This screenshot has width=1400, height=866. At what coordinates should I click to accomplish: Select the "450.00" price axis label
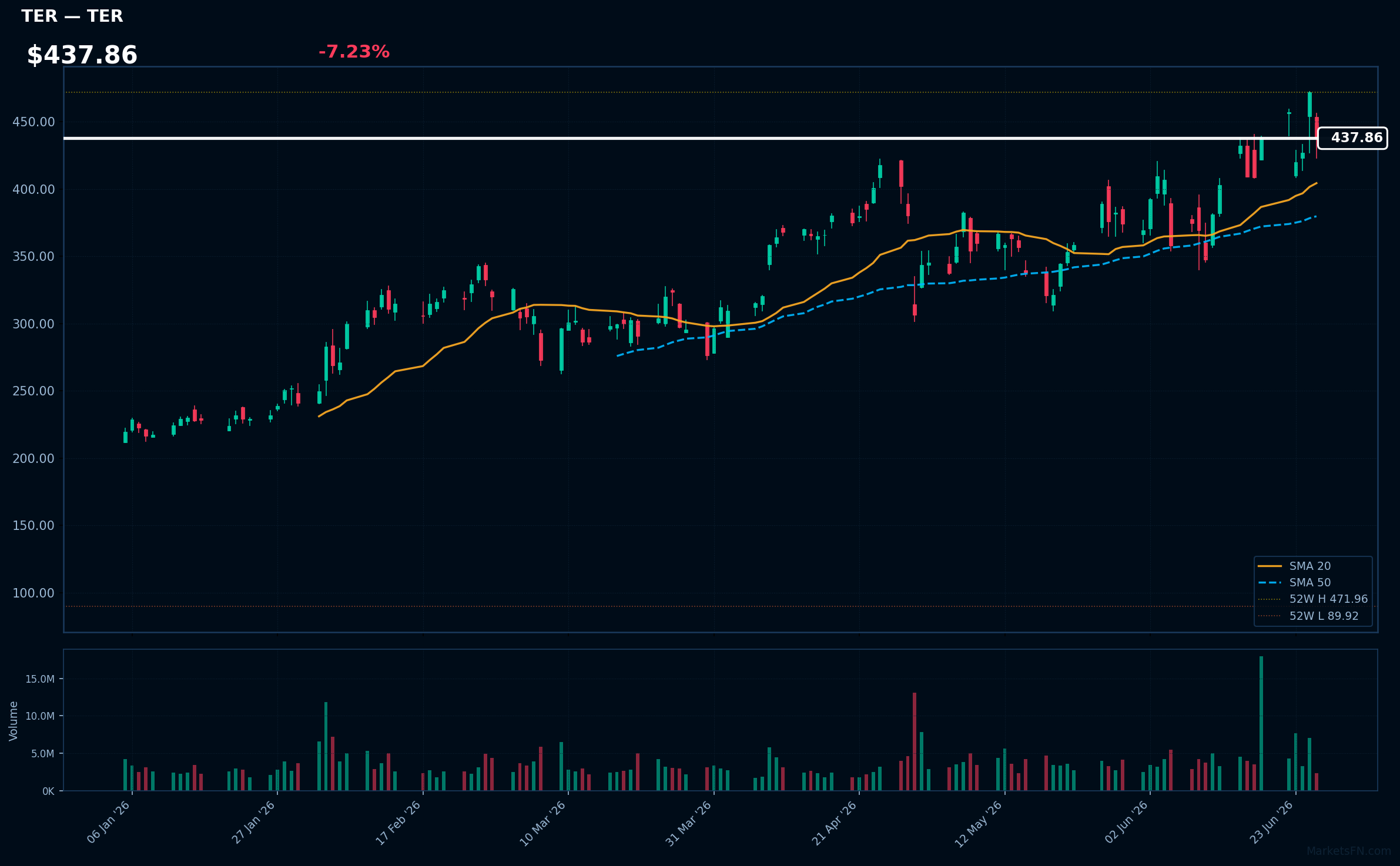pos(34,122)
